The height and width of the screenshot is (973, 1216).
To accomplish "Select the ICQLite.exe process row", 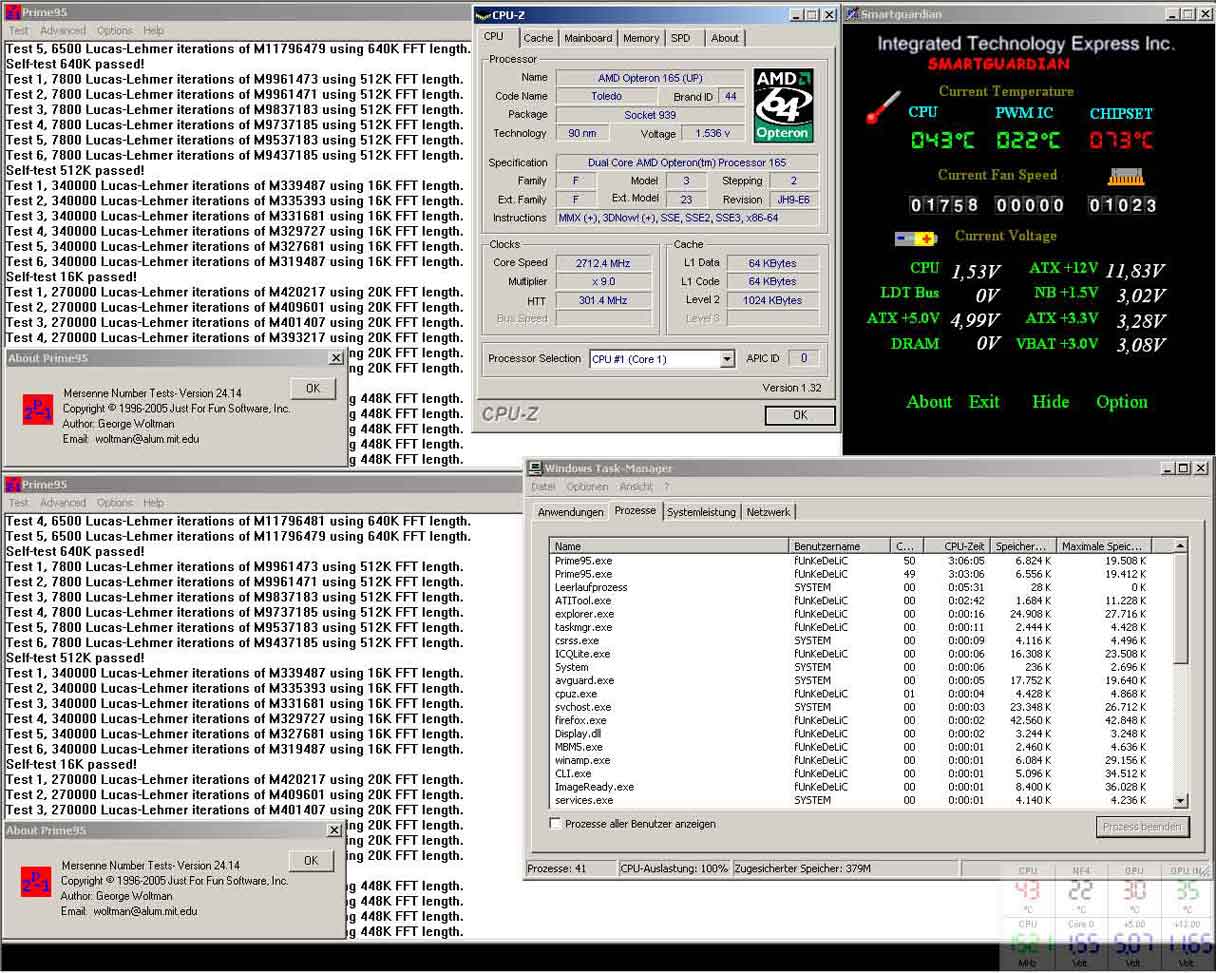I will point(862,654).
